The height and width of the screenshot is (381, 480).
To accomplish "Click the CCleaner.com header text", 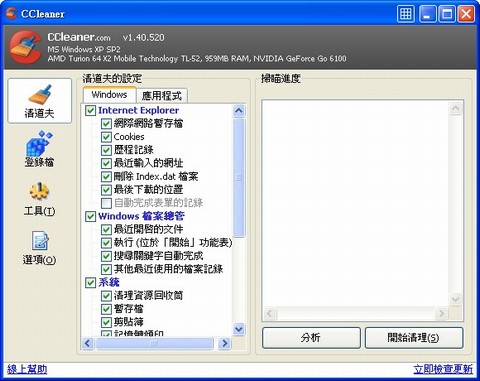I will (79, 37).
